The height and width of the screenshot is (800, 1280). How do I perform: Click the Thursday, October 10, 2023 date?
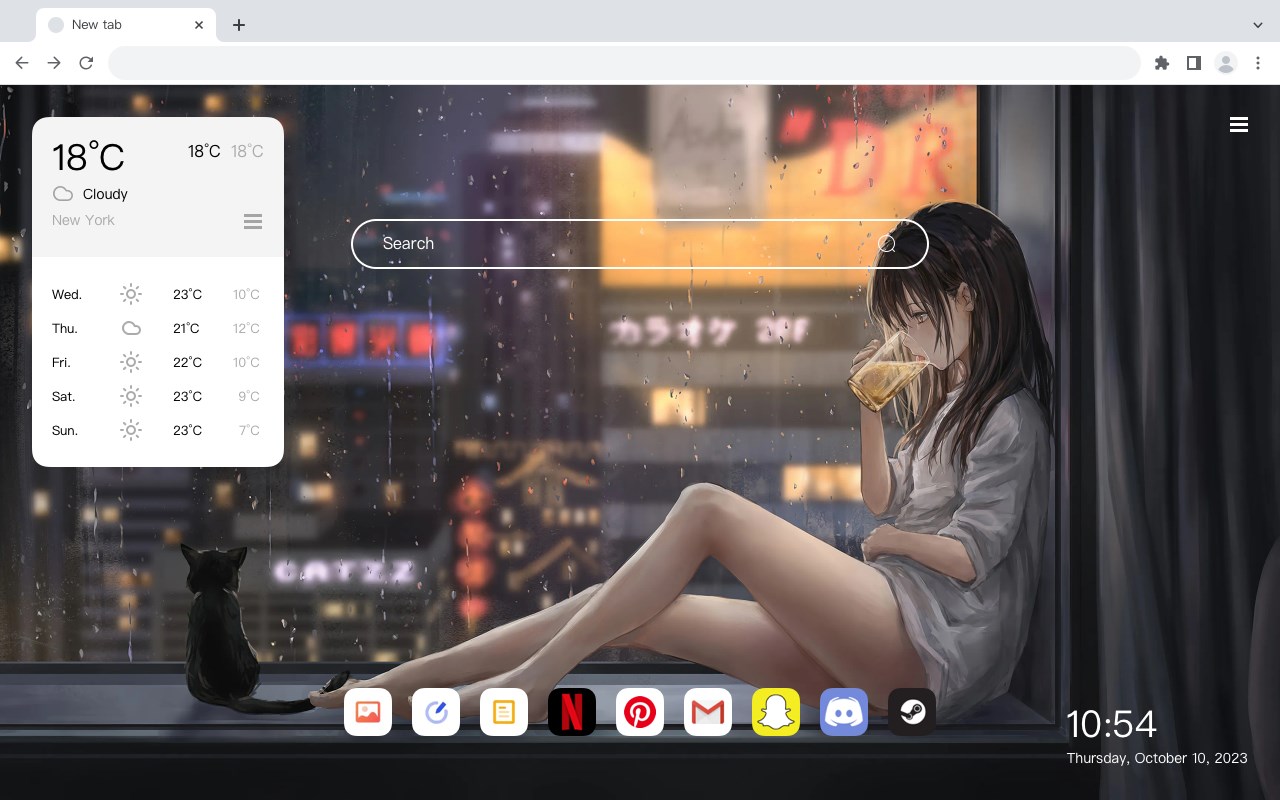pyautogui.click(x=1157, y=758)
